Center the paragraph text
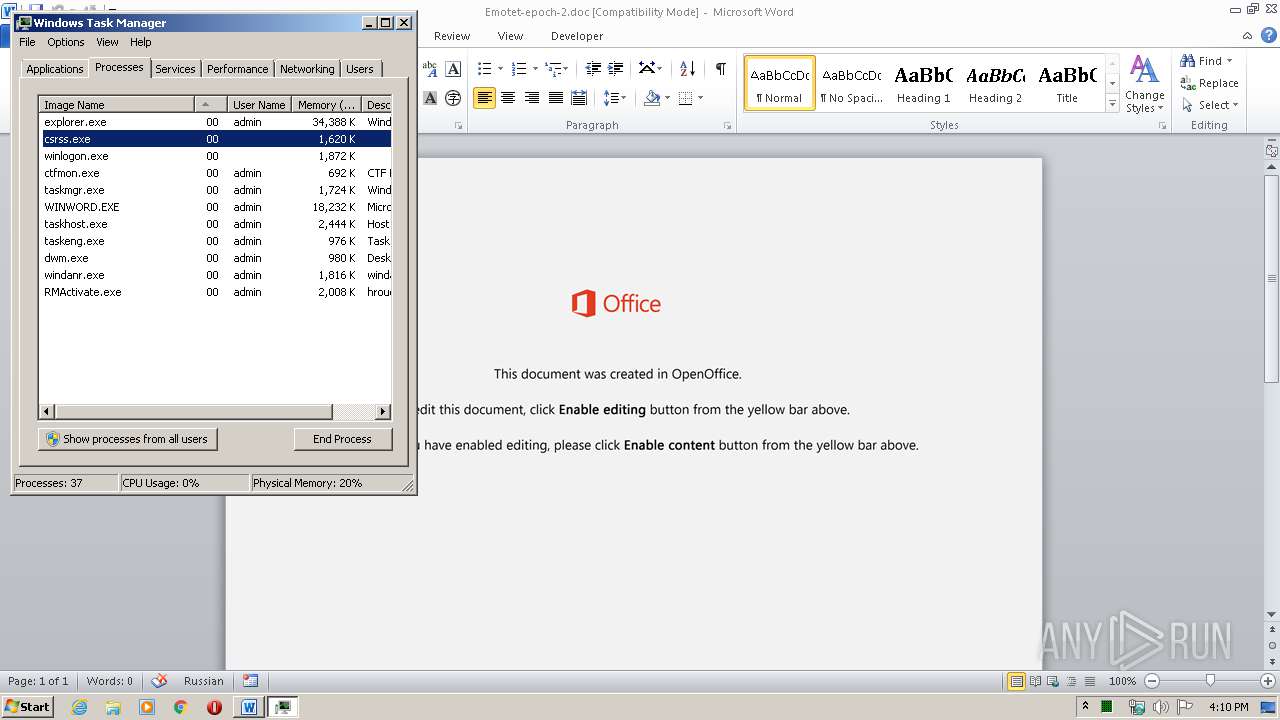This screenshot has height=720, width=1280. tap(508, 97)
